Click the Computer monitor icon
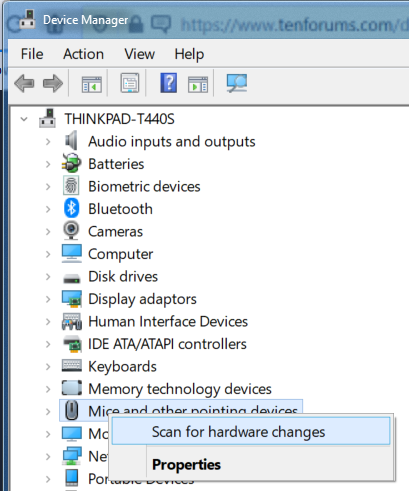 (72, 254)
